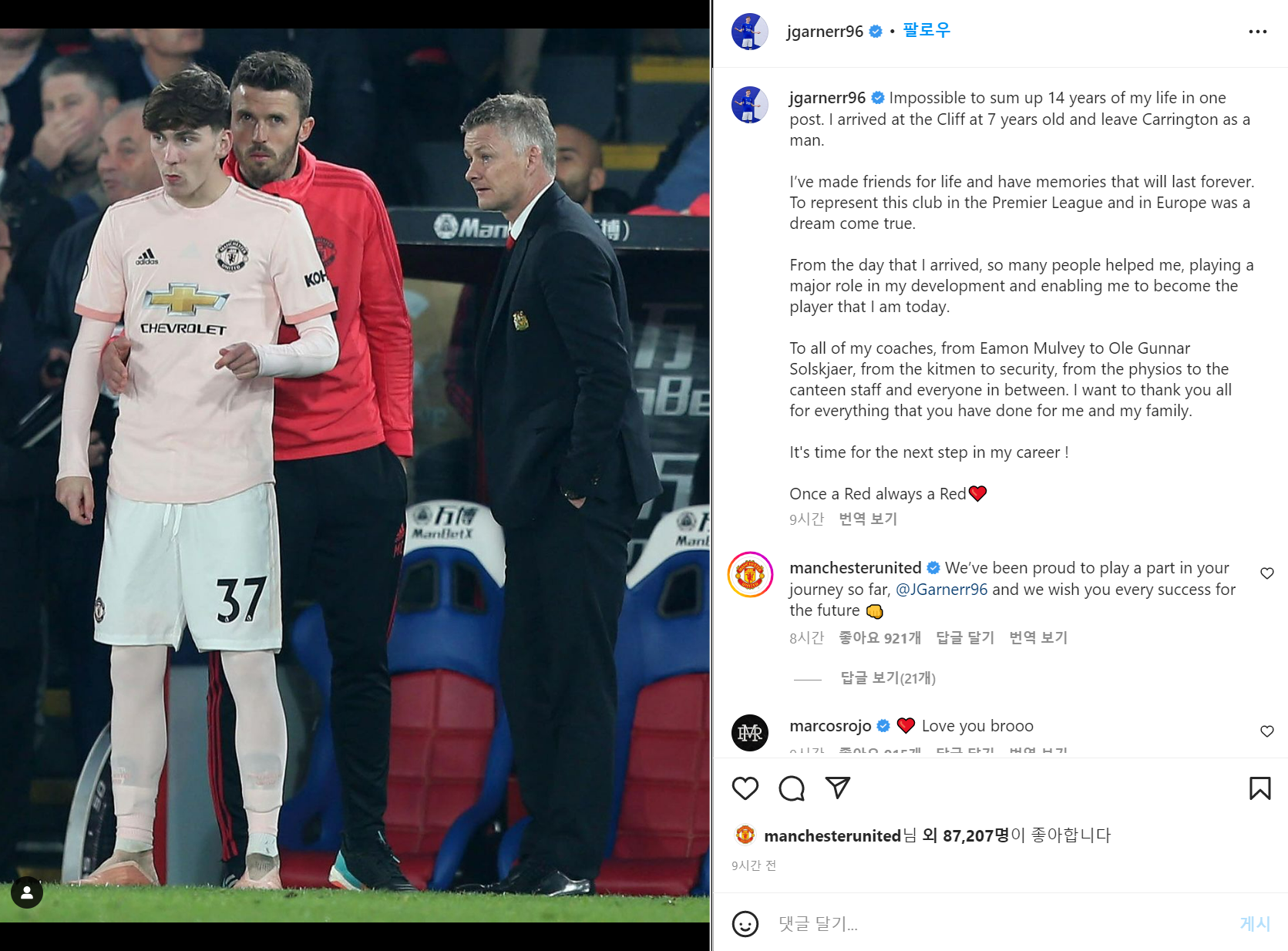Save the post with the bookmark icon
This screenshot has width=1288, height=951.
(x=1259, y=788)
